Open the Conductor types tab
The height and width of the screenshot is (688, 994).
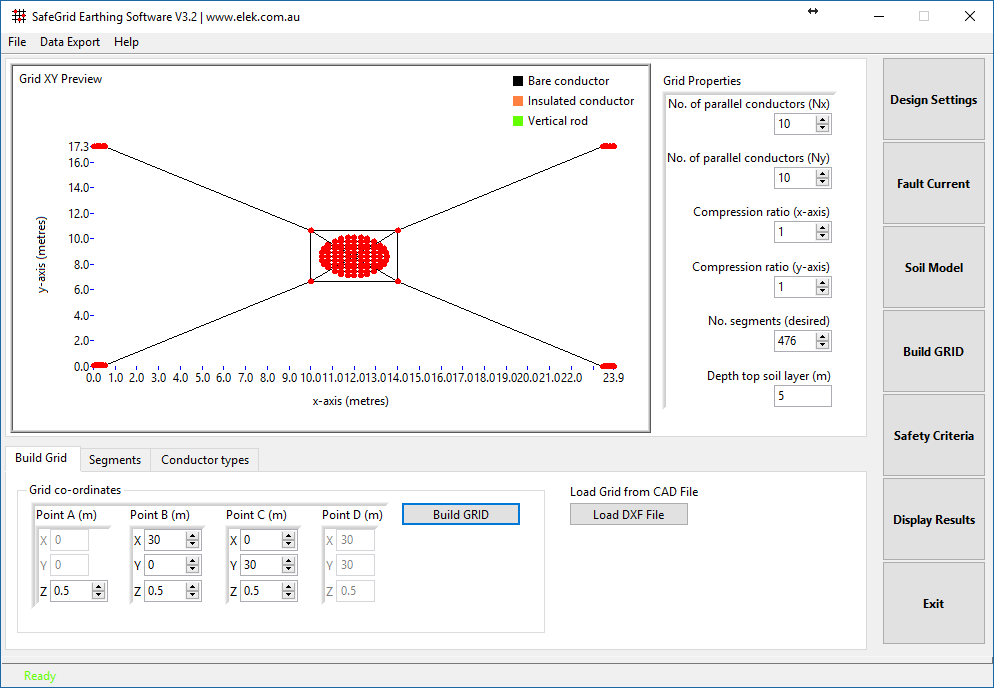(204, 459)
